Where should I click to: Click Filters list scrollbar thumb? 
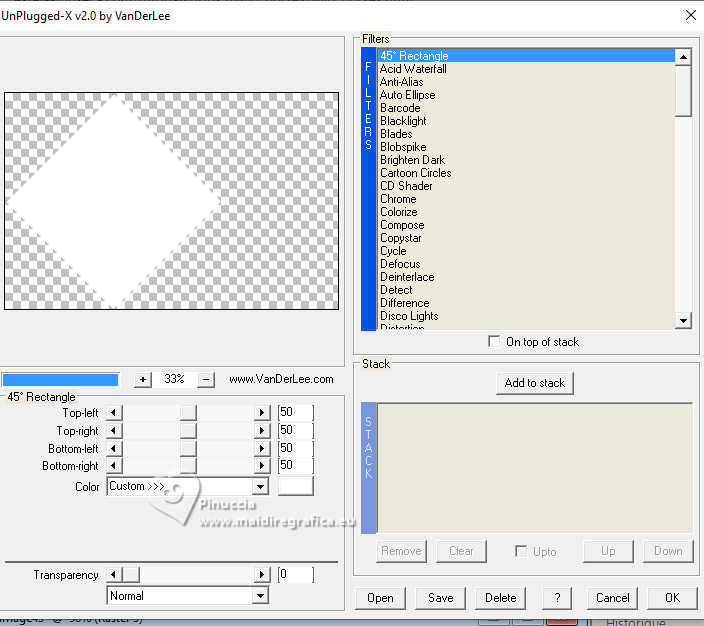pos(683,91)
